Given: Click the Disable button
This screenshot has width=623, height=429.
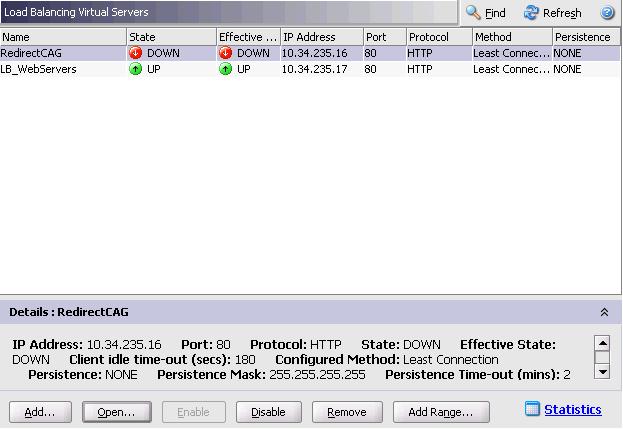Looking at the screenshot, I should (x=269, y=412).
